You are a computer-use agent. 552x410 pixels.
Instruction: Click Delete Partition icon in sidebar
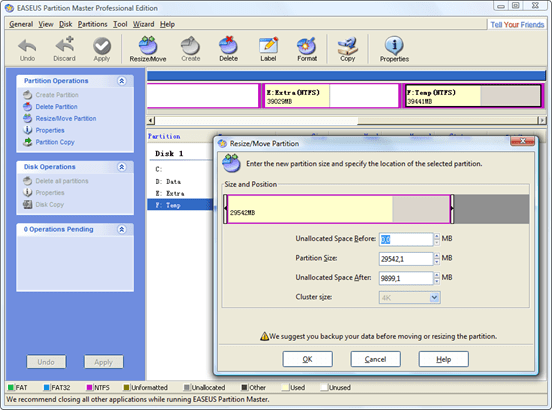click(x=27, y=107)
